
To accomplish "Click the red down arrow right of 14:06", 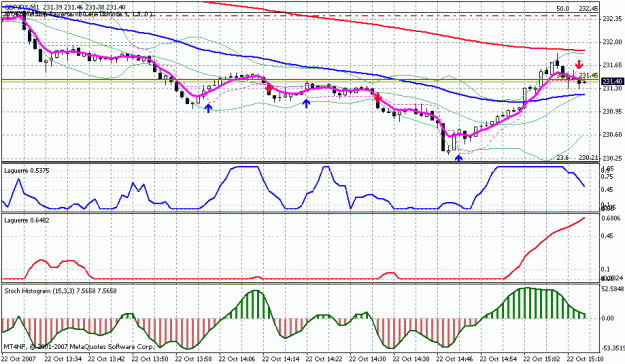I will [269, 87].
